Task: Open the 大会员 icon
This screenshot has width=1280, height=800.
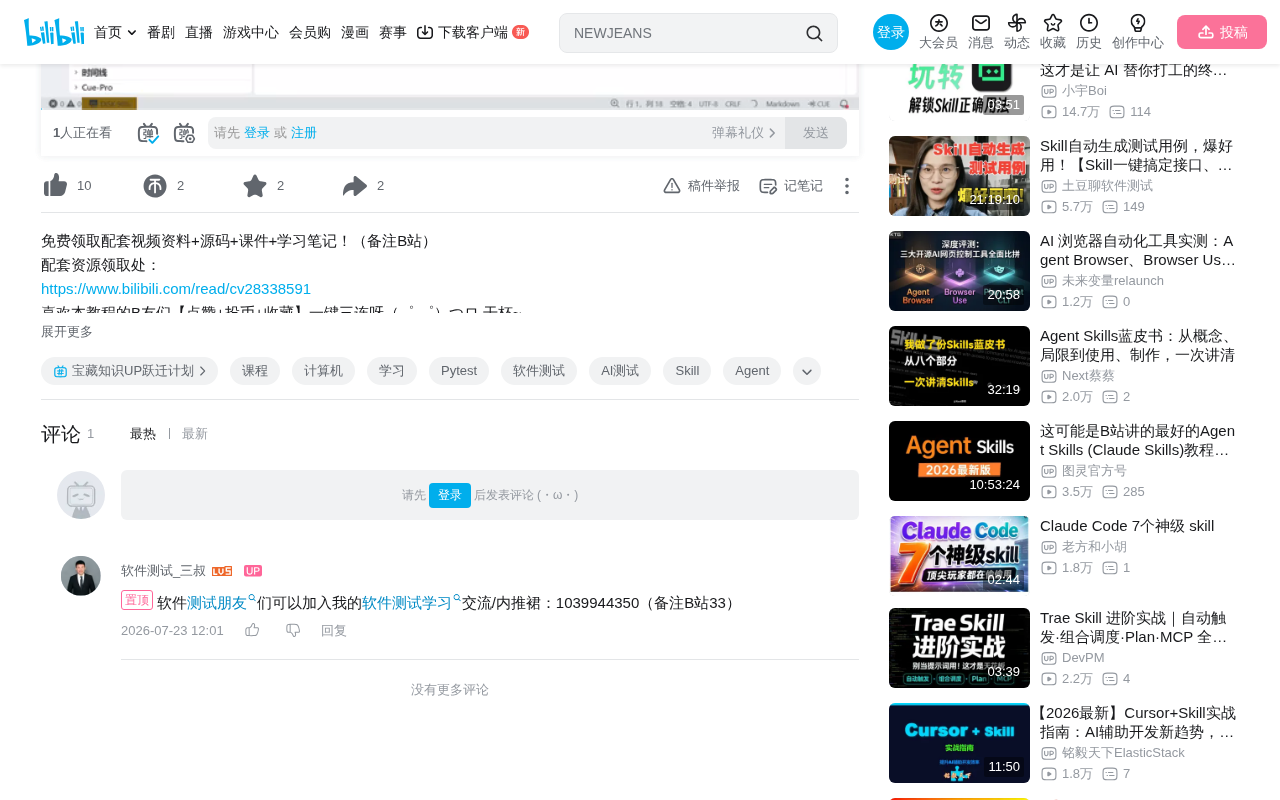Action: pyautogui.click(x=938, y=23)
